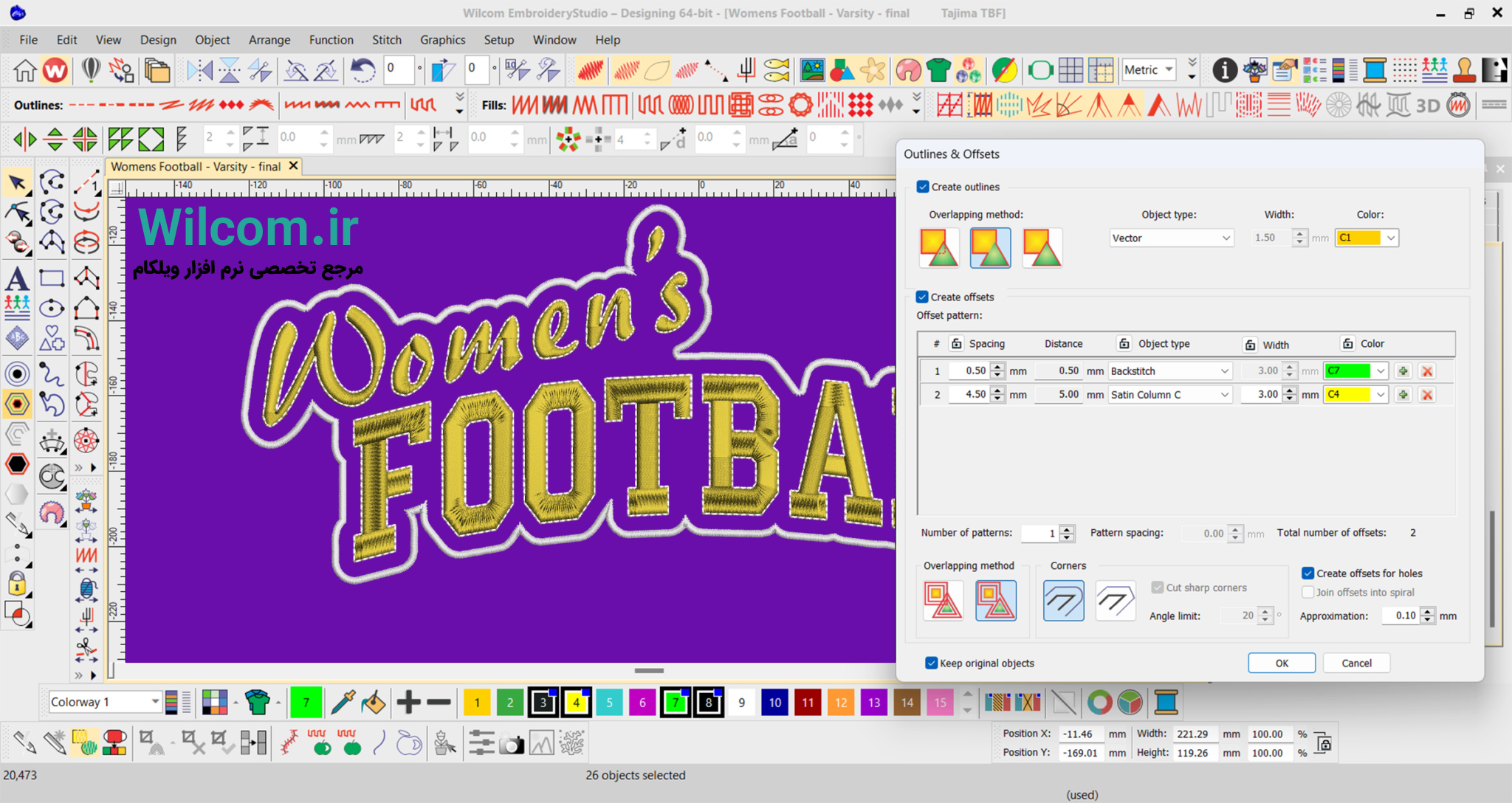The height and width of the screenshot is (803, 1512).
Task: Open the green T-shirt product visualizer icon
Action: (938, 71)
